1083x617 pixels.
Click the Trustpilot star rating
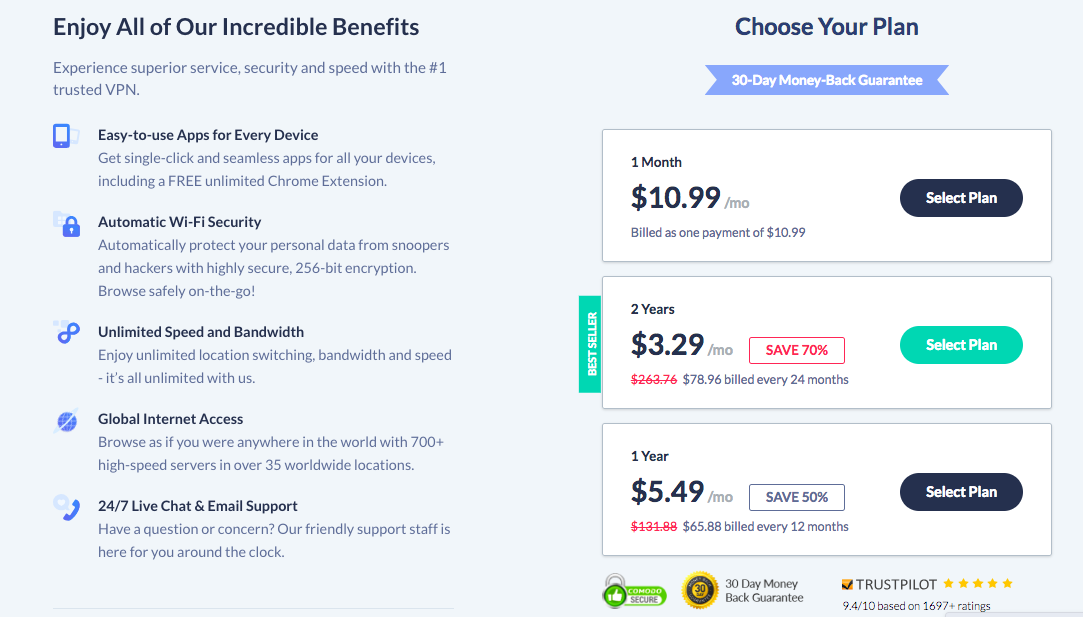point(978,583)
